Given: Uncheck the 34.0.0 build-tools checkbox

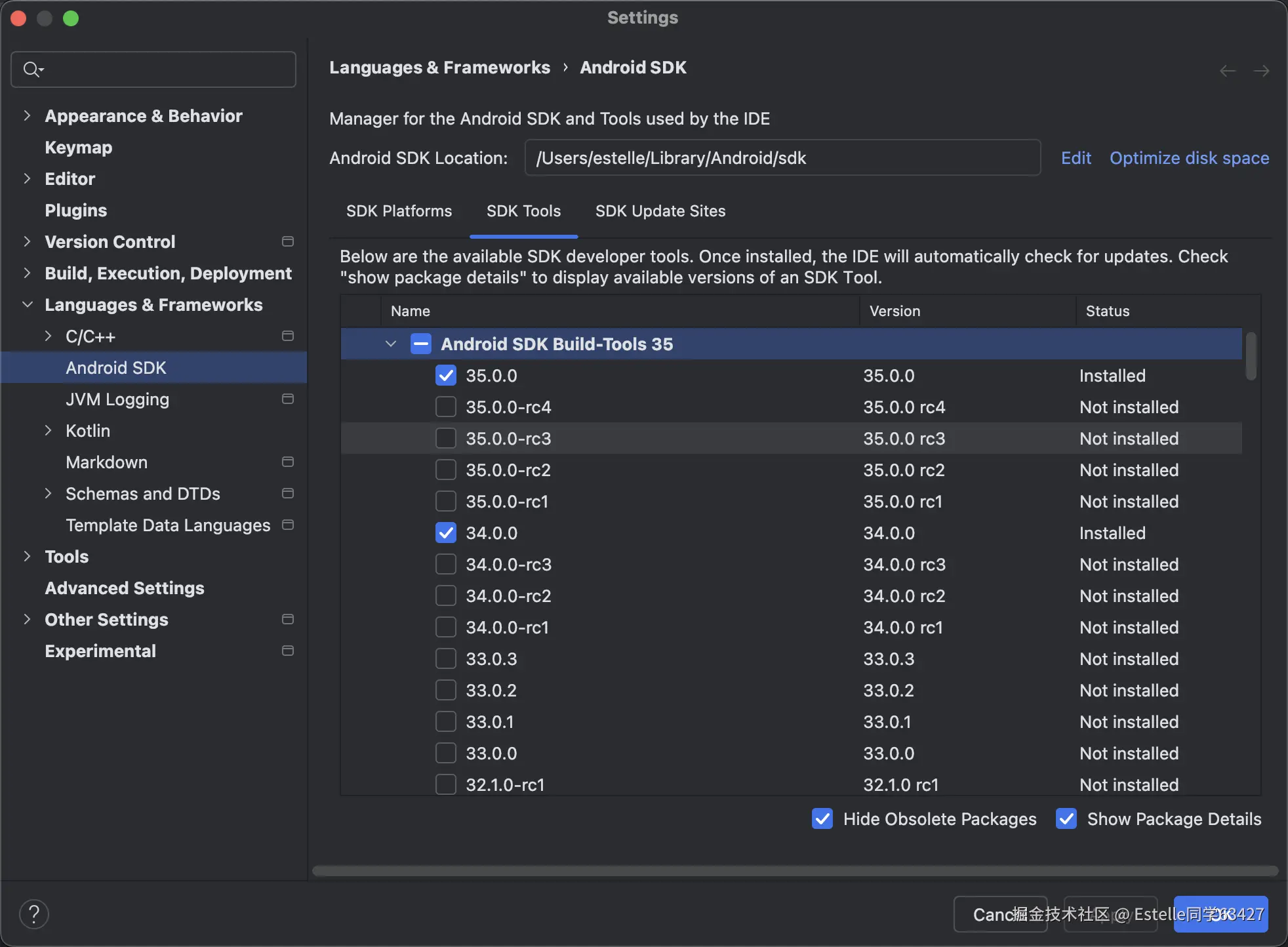Looking at the screenshot, I should pos(446,533).
